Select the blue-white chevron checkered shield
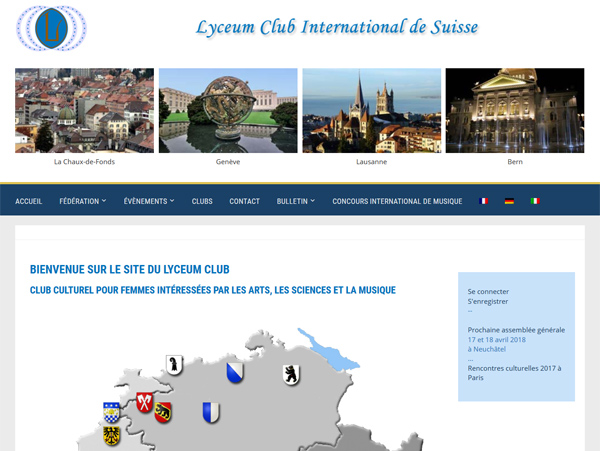This screenshot has width=600, height=451. click(111, 412)
